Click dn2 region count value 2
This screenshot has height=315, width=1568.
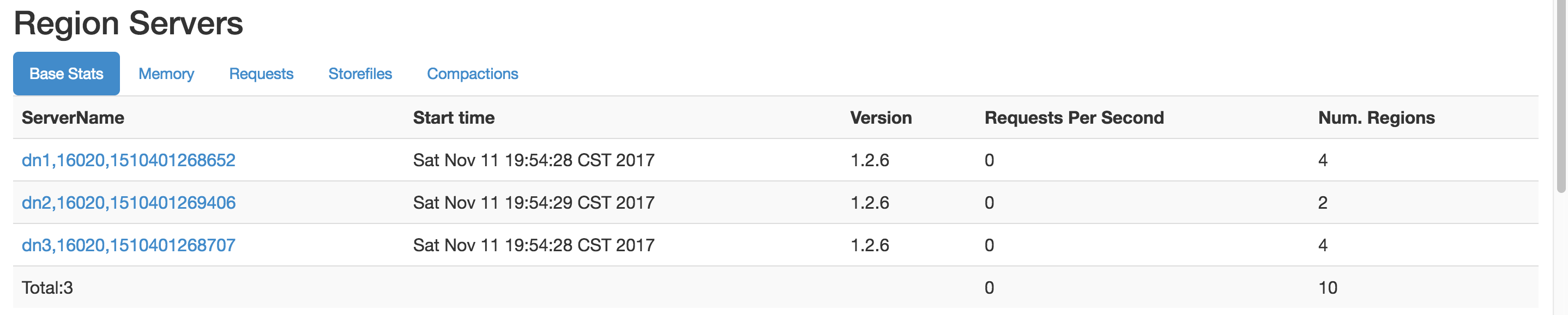click(x=1323, y=203)
